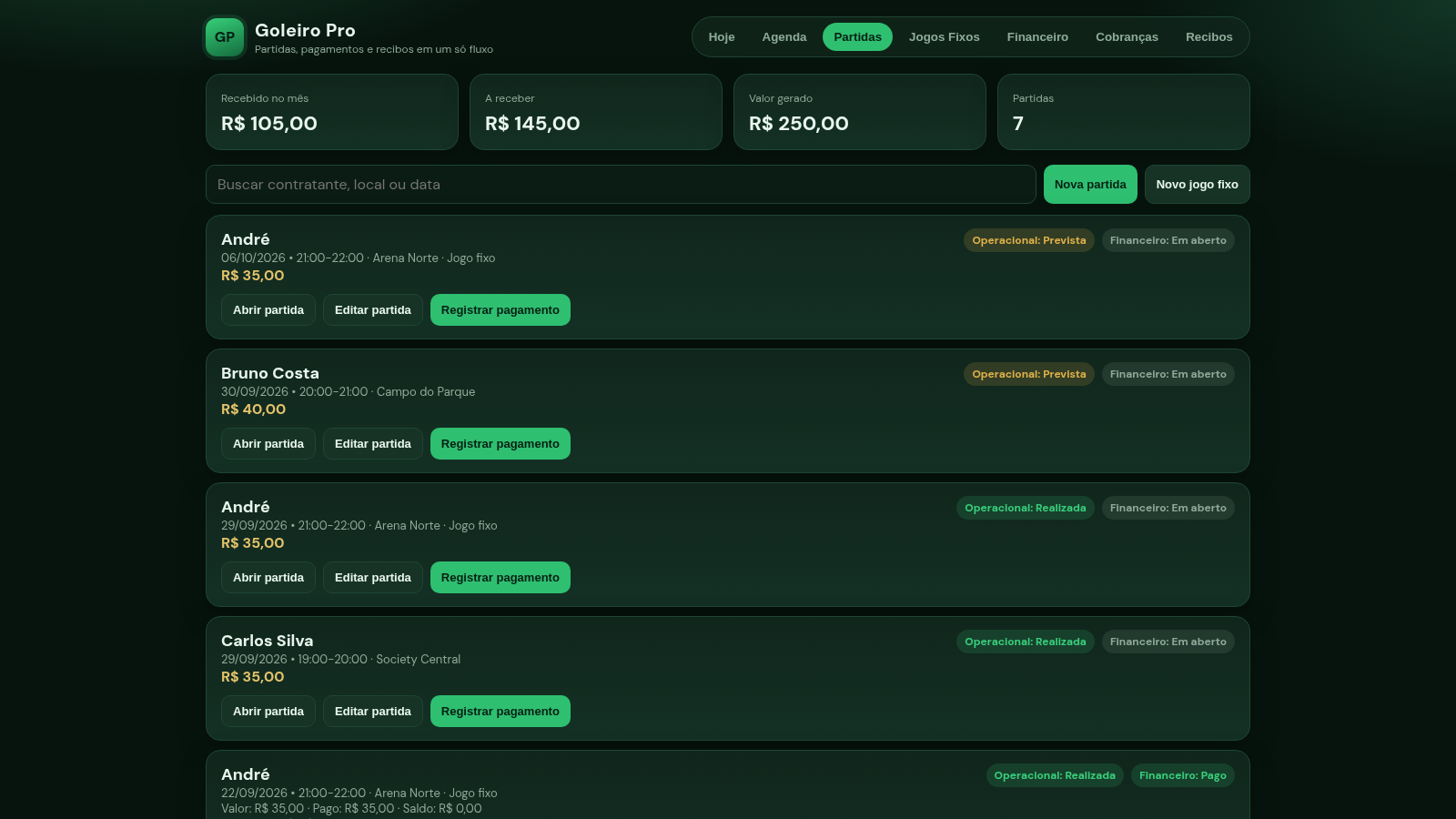The height and width of the screenshot is (819, 1456).
Task: Abrir partida for André on 29/09/2026
Action: click(x=268, y=577)
